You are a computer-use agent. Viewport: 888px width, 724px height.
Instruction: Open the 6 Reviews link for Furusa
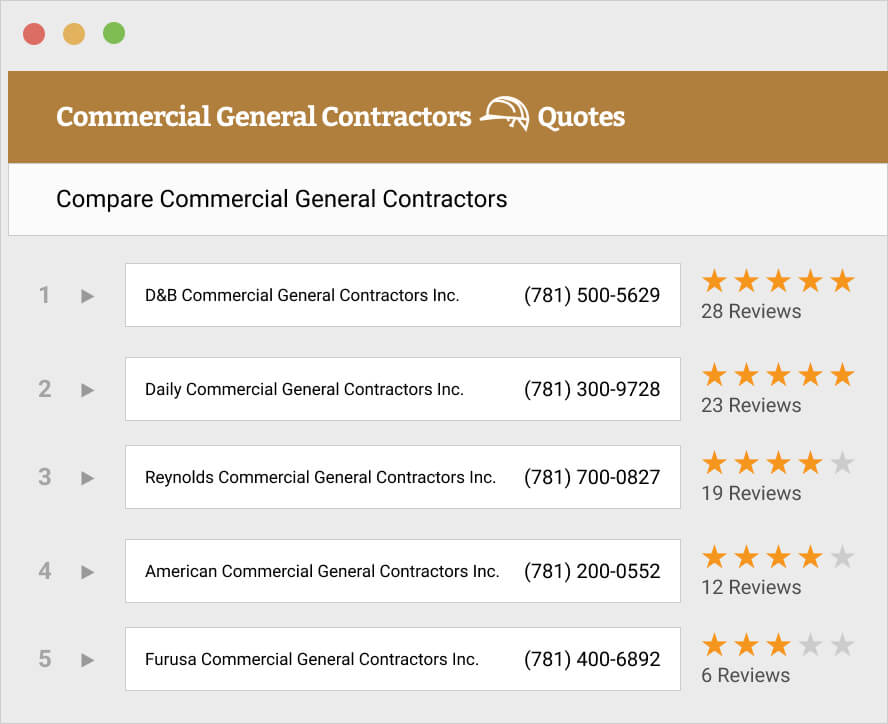coord(745,675)
